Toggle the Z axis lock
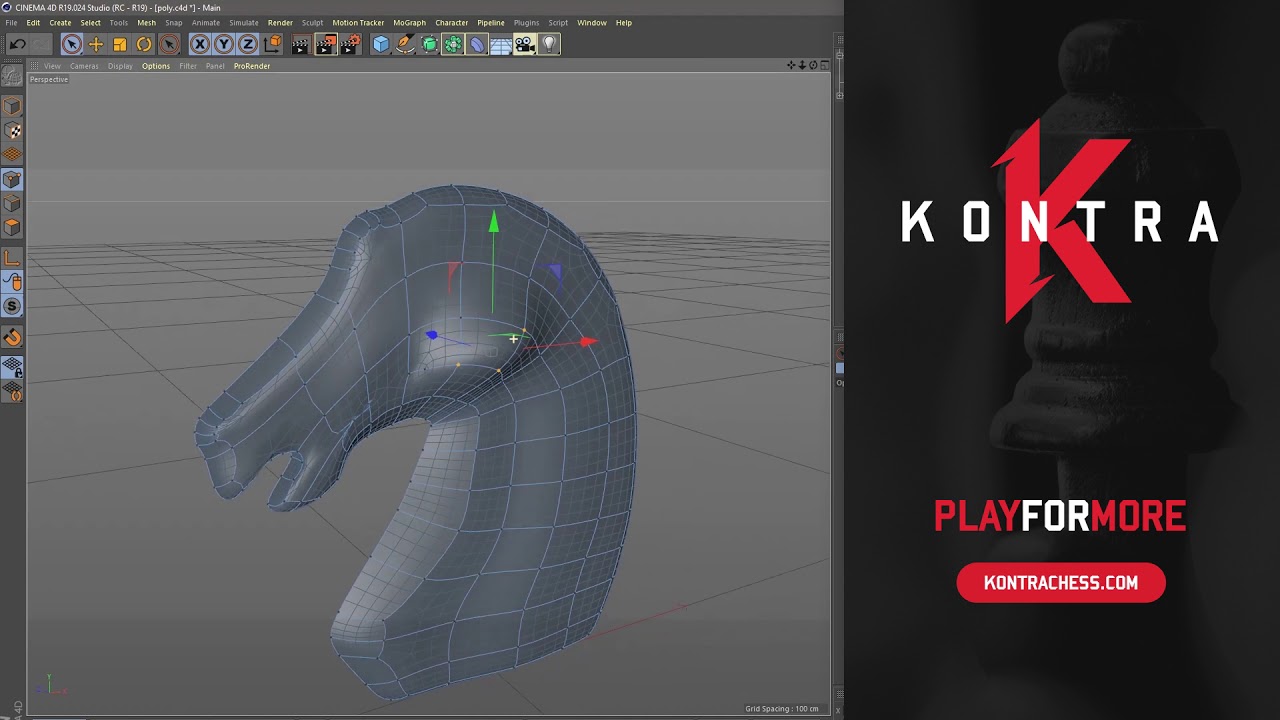Screen dimensions: 1280x720 point(247,44)
